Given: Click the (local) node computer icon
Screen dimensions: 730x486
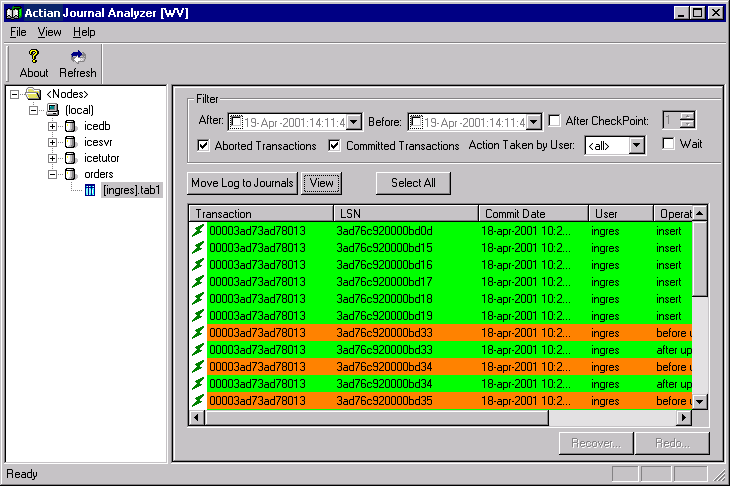Looking at the screenshot, I should (52, 110).
